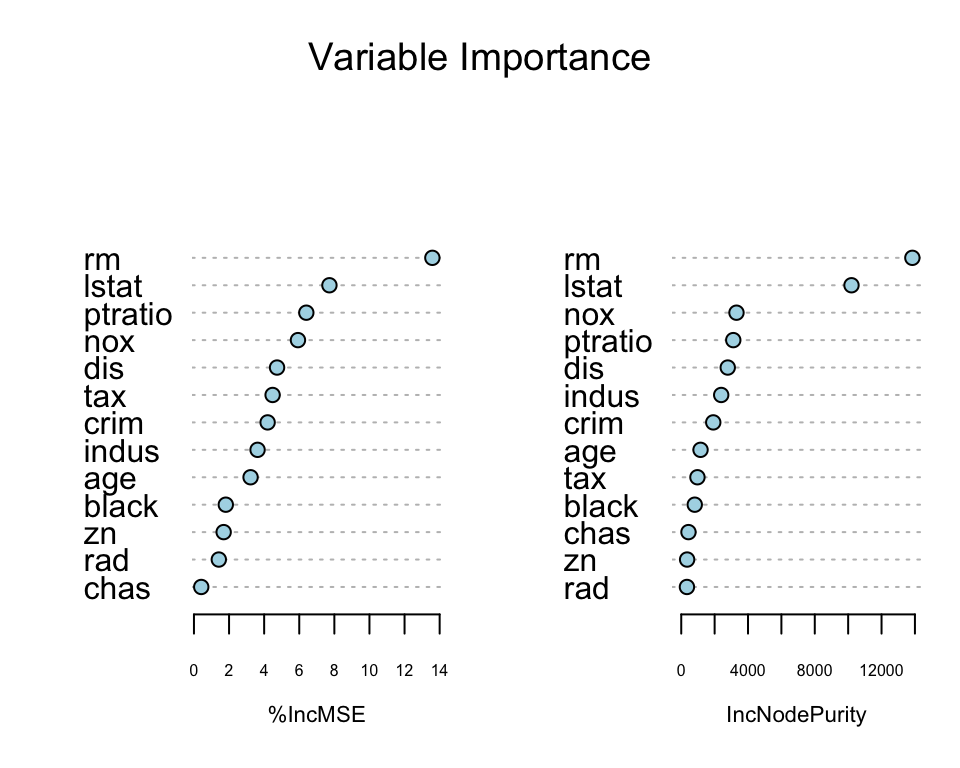Select the "black" label in the left panel
Viewport: 960px width, 768px height.
121,506
